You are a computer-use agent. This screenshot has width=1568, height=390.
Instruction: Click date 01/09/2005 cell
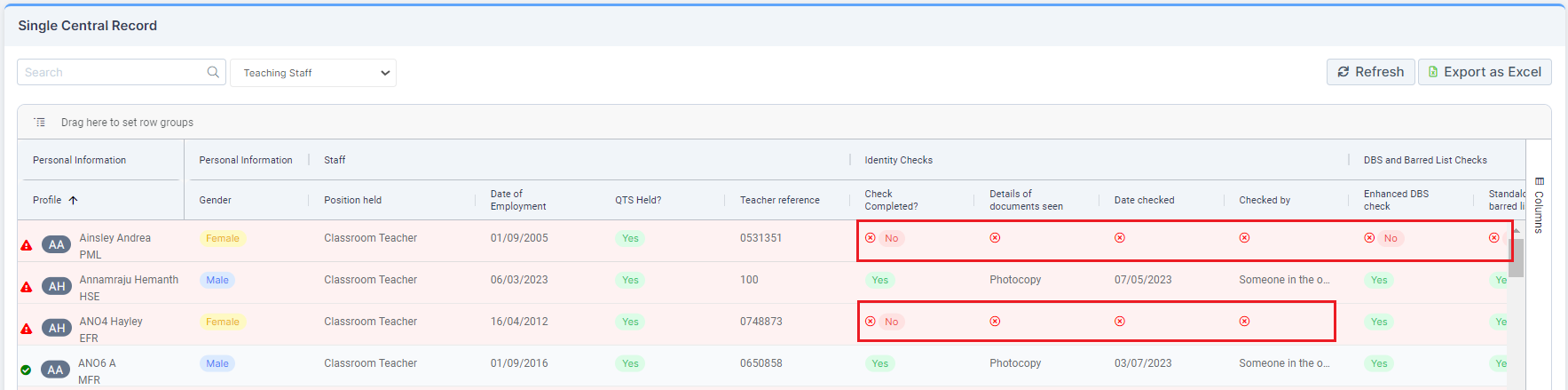click(x=519, y=238)
